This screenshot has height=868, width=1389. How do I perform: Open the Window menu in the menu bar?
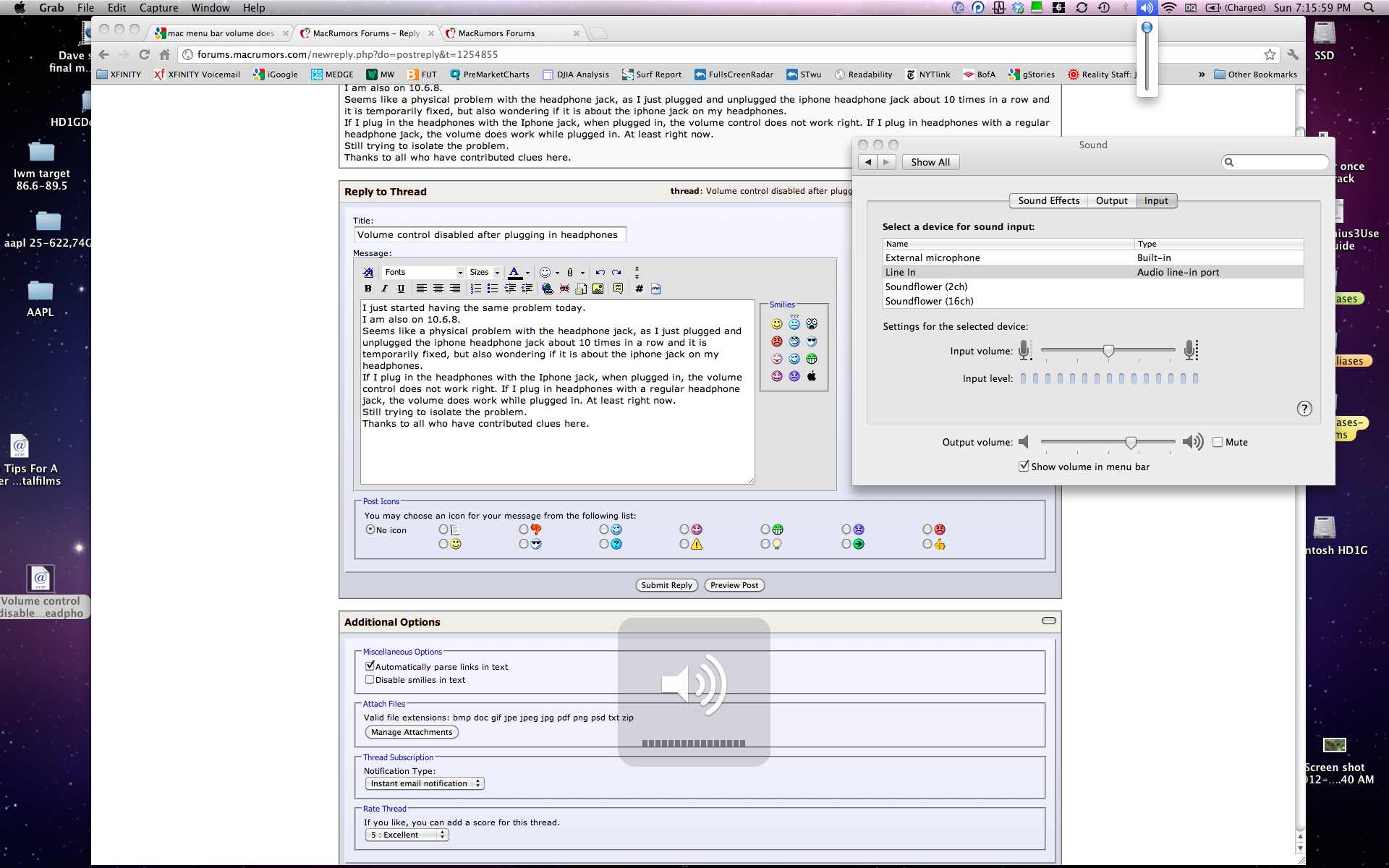coord(211,7)
